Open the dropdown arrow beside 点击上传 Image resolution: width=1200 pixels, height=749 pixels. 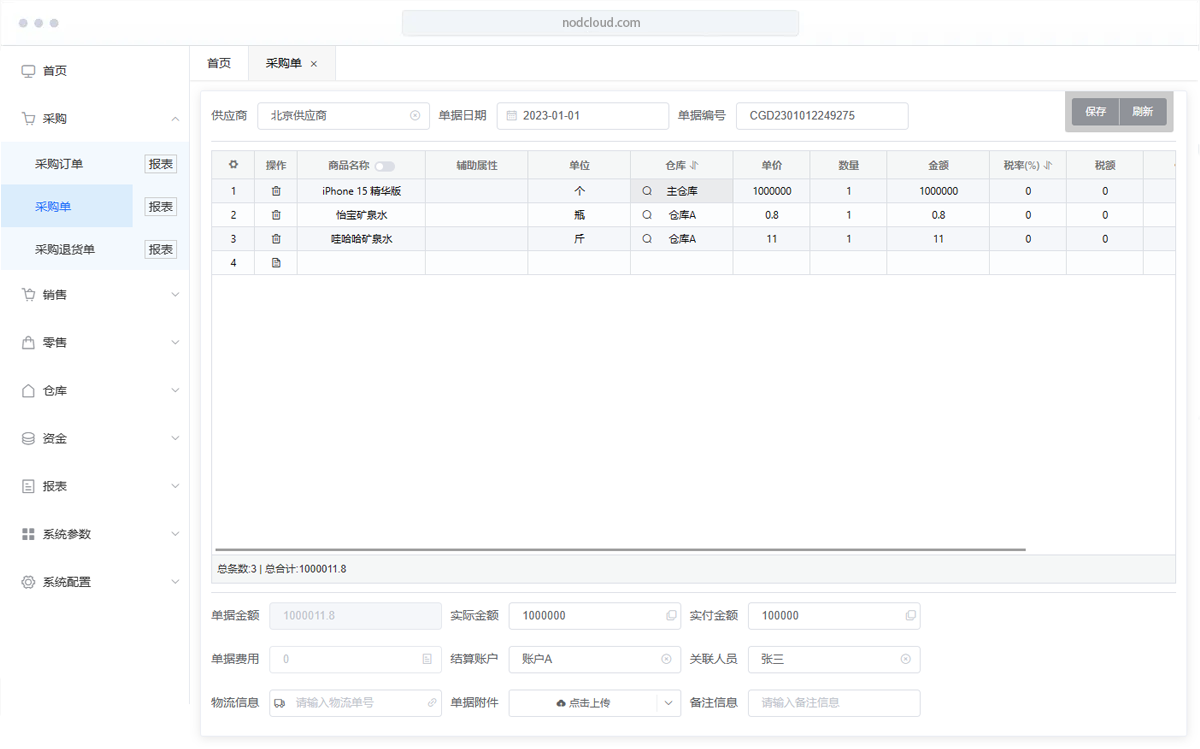tap(668, 703)
